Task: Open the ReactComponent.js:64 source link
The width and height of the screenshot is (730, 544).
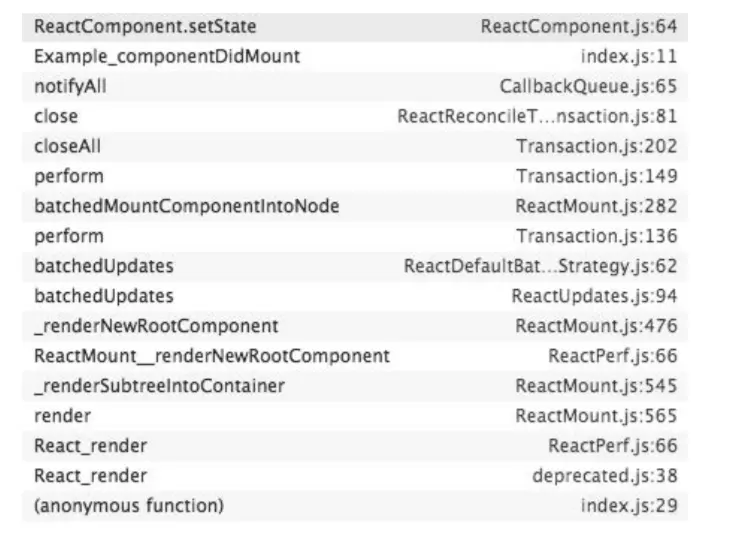Action: click(579, 27)
